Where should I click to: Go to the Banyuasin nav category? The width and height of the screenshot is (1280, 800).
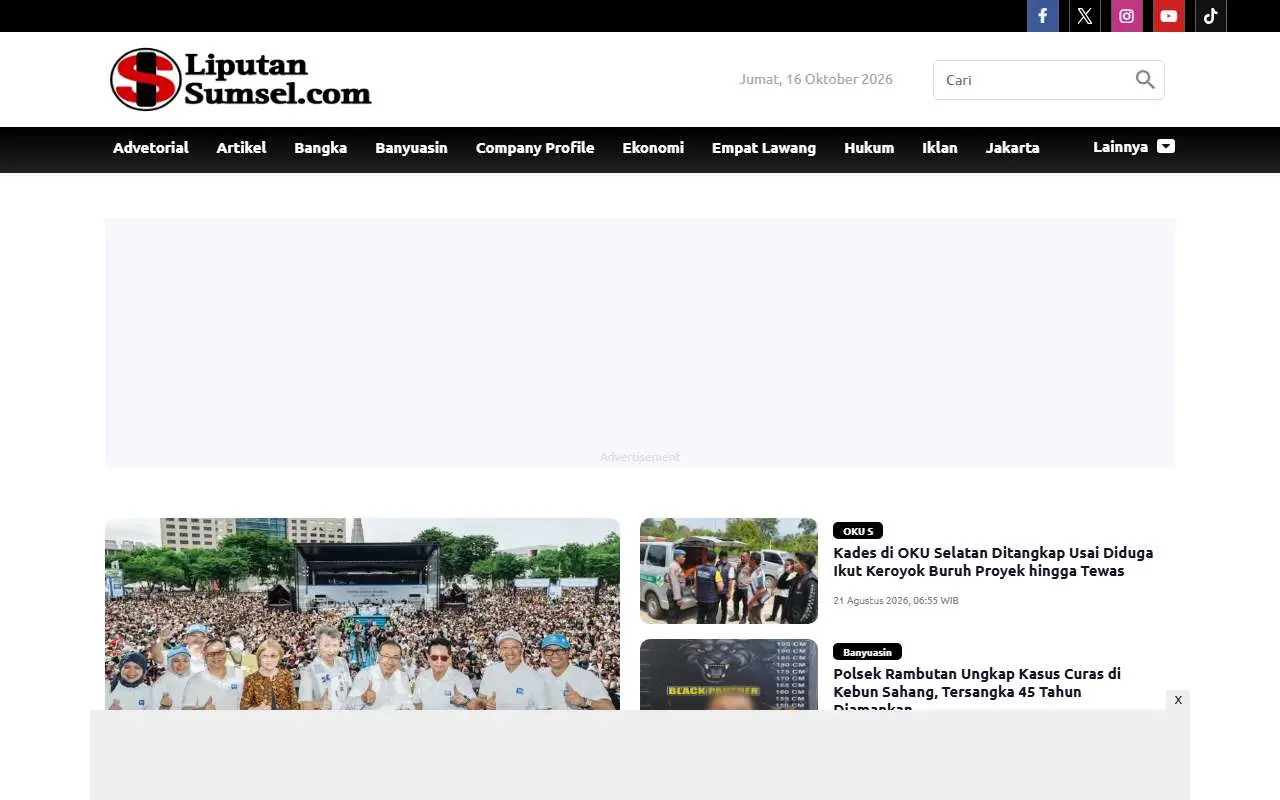(x=411, y=148)
